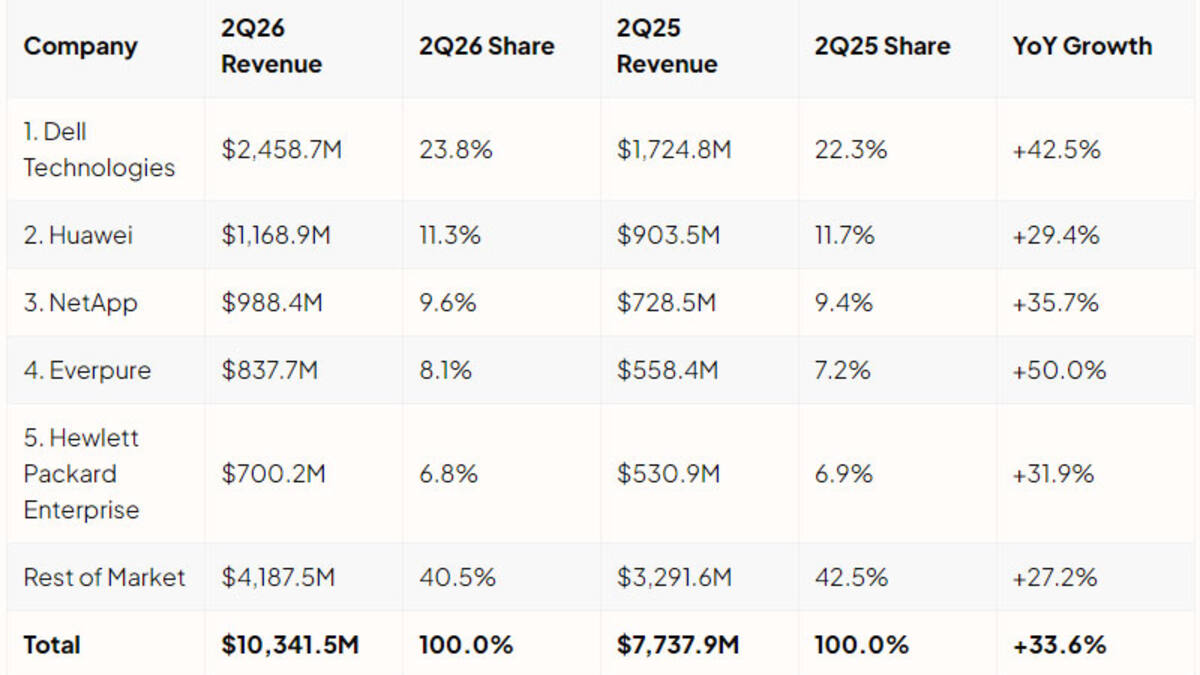Screen dimensions: 1200x675
Task: Select Everpure's +50.0% growth cell
Action: tap(1059, 370)
